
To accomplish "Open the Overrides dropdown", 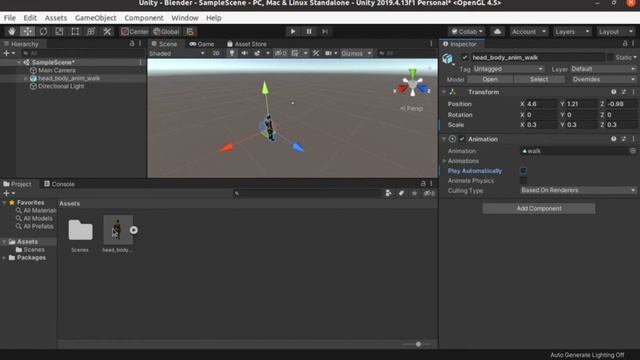I will (604, 79).
